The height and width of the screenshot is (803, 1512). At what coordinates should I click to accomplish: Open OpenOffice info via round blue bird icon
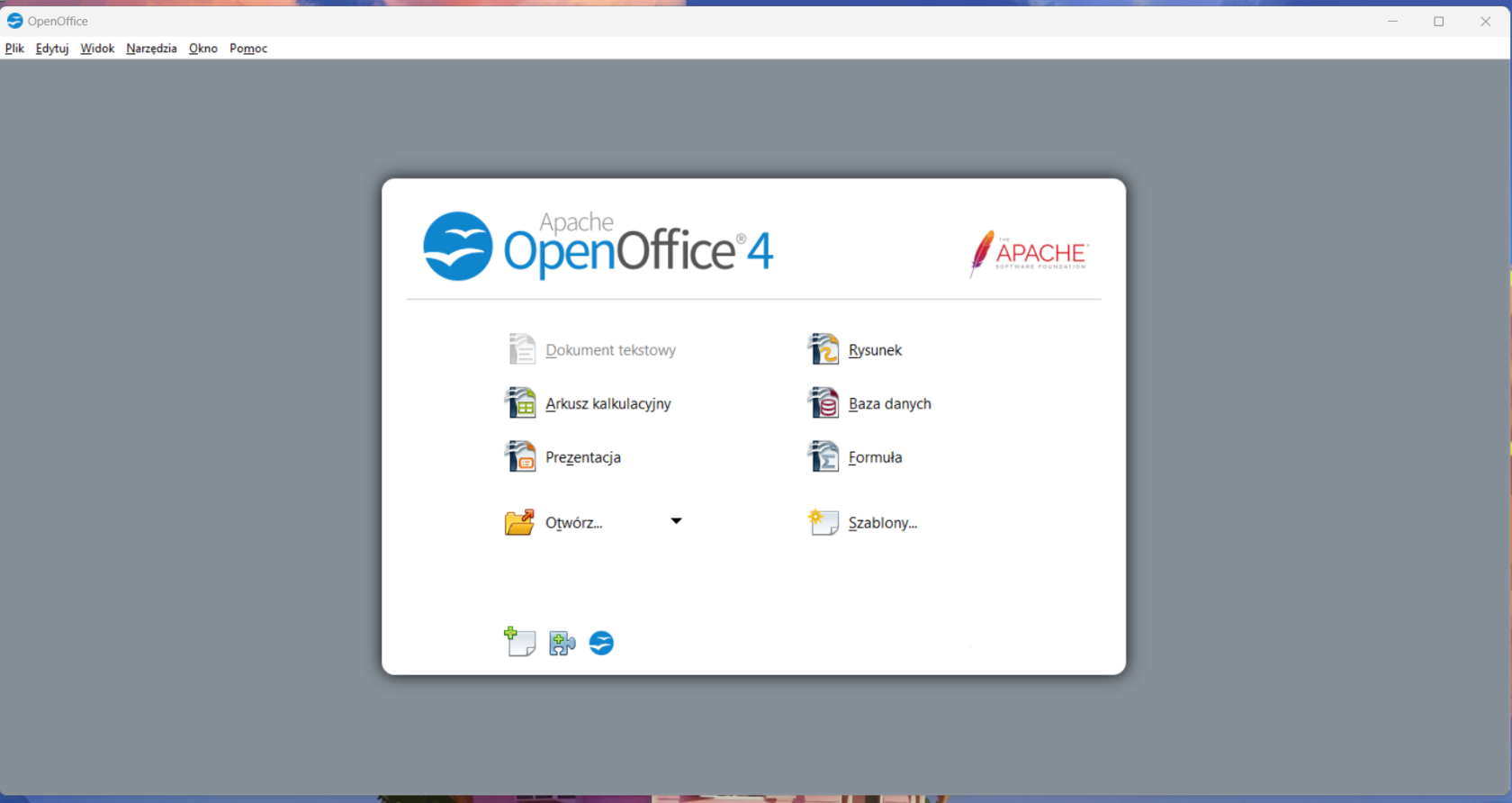click(x=601, y=643)
